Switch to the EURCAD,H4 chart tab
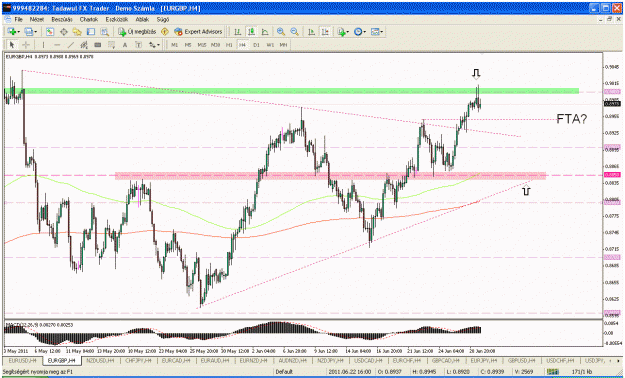The height and width of the screenshot is (378, 625). (175, 360)
